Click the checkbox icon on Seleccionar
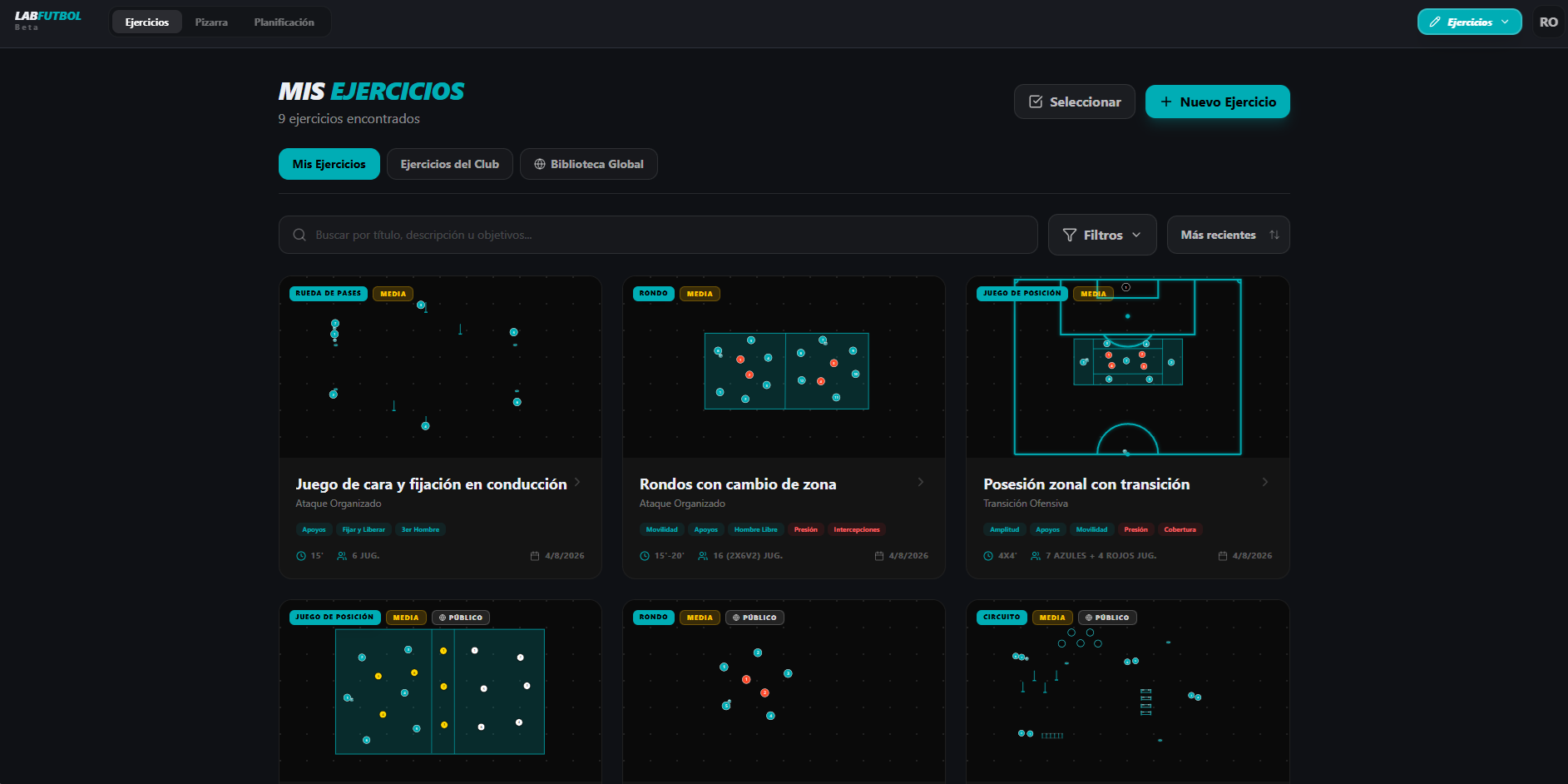Screen dimensions: 1568x784 [x=1036, y=102]
